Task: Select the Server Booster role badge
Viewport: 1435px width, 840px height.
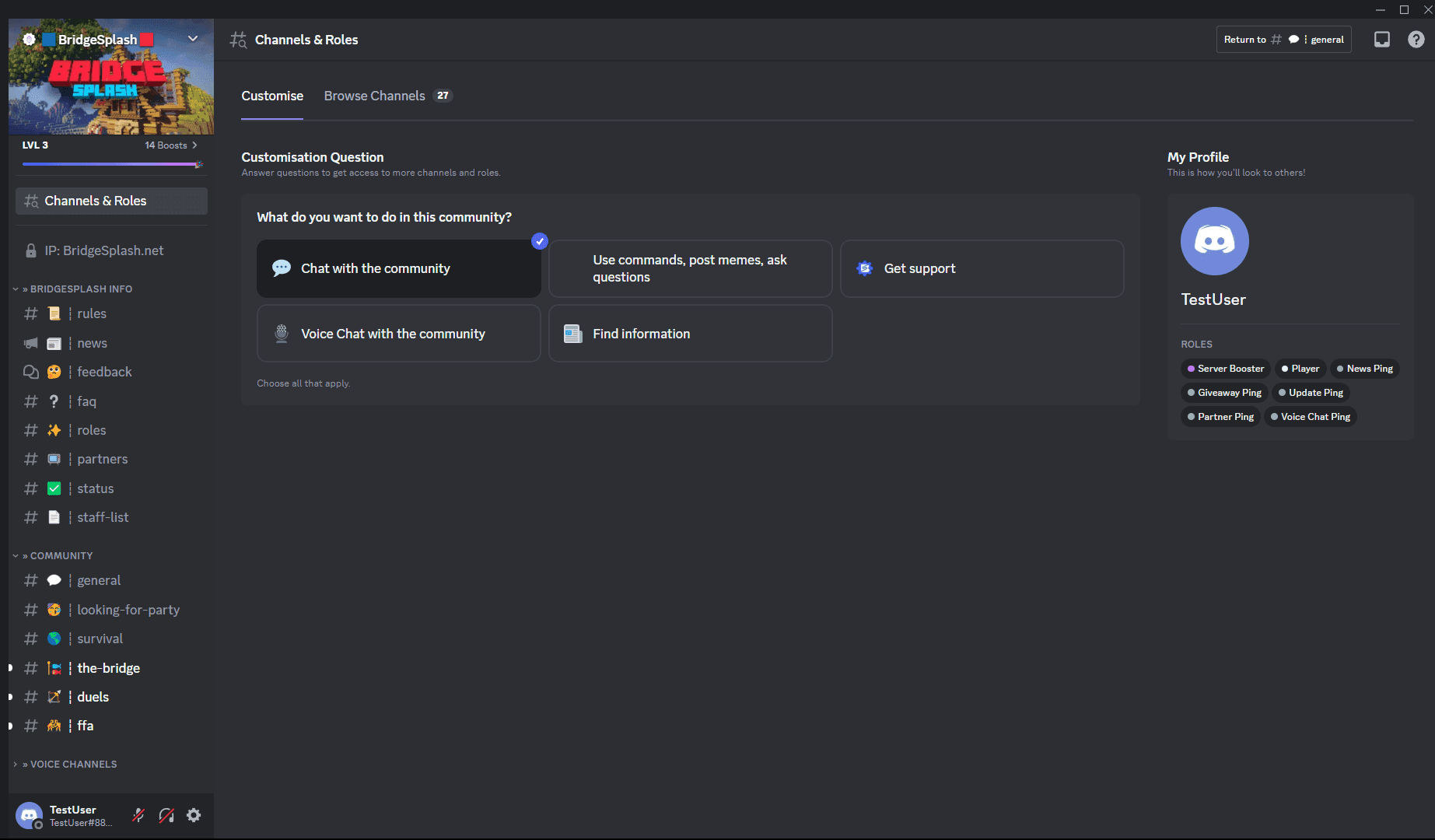Action: (x=1225, y=368)
